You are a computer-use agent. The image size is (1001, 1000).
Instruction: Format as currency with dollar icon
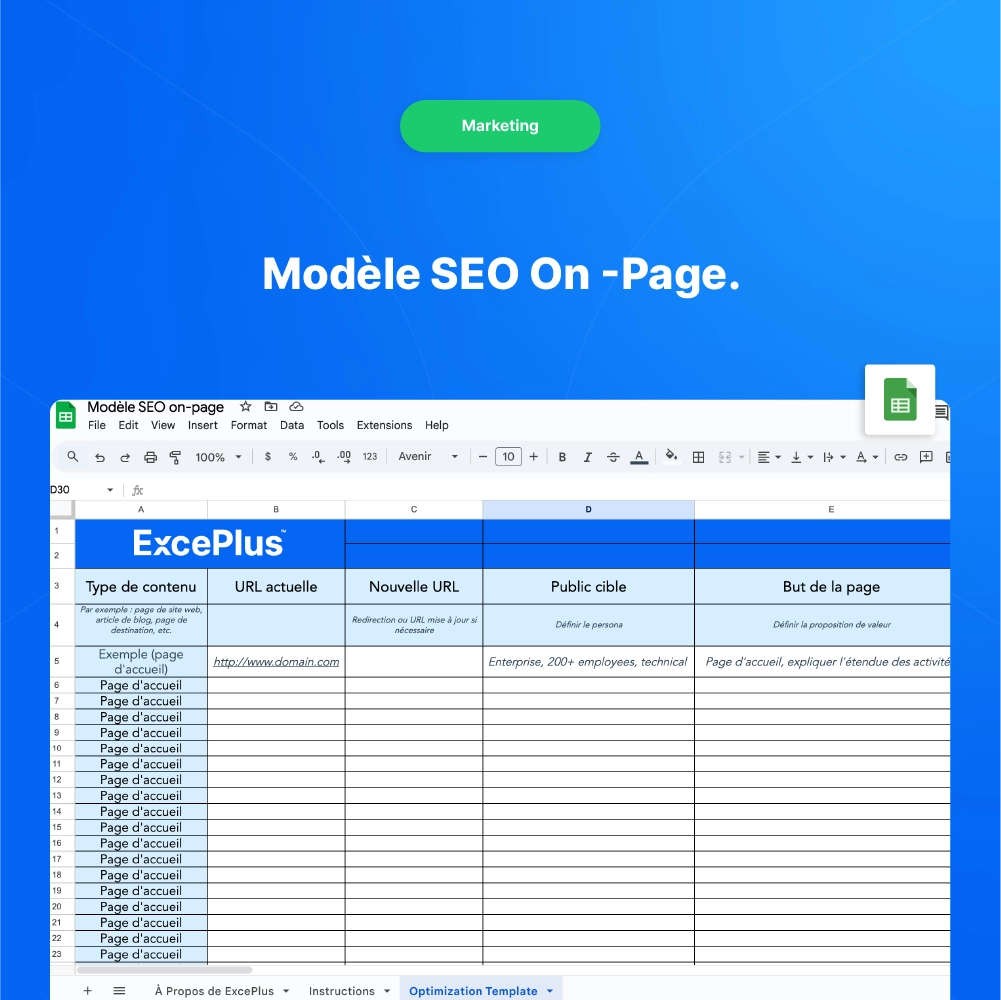click(x=268, y=457)
